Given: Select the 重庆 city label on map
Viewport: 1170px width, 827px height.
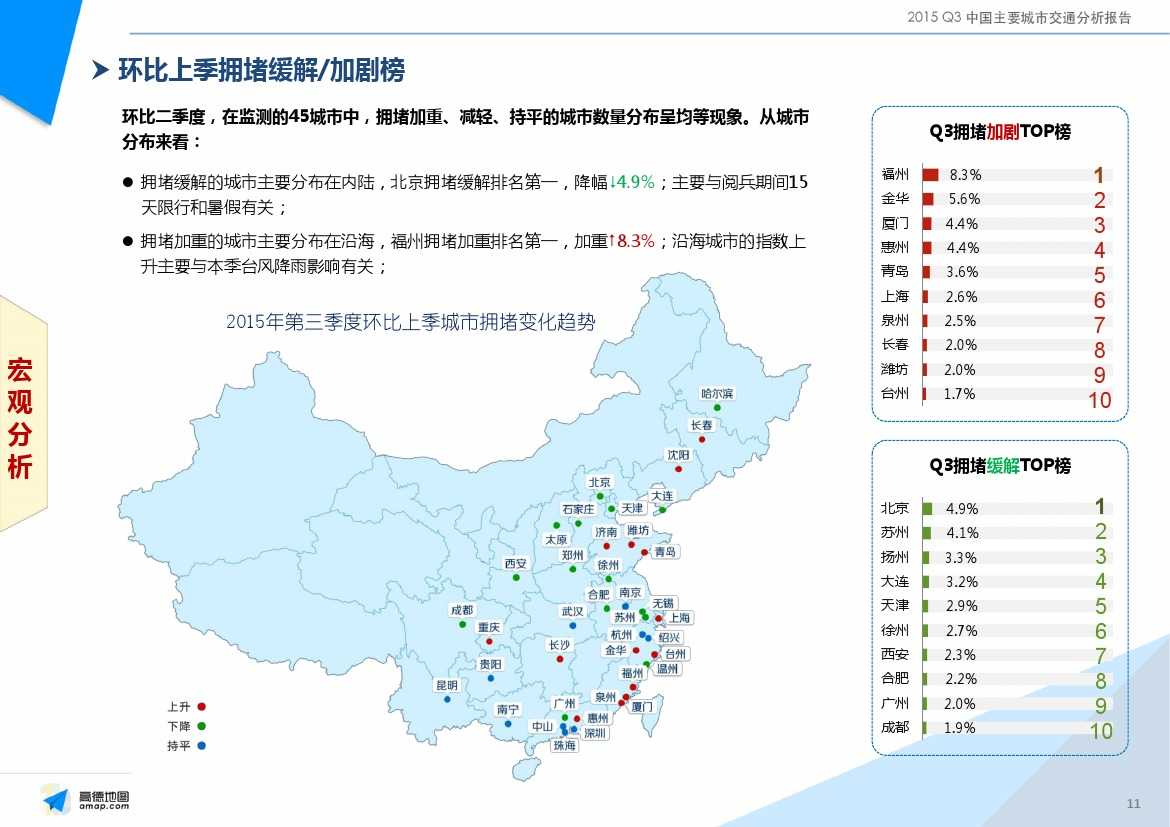Looking at the screenshot, I should pyautogui.click(x=489, y=627).
